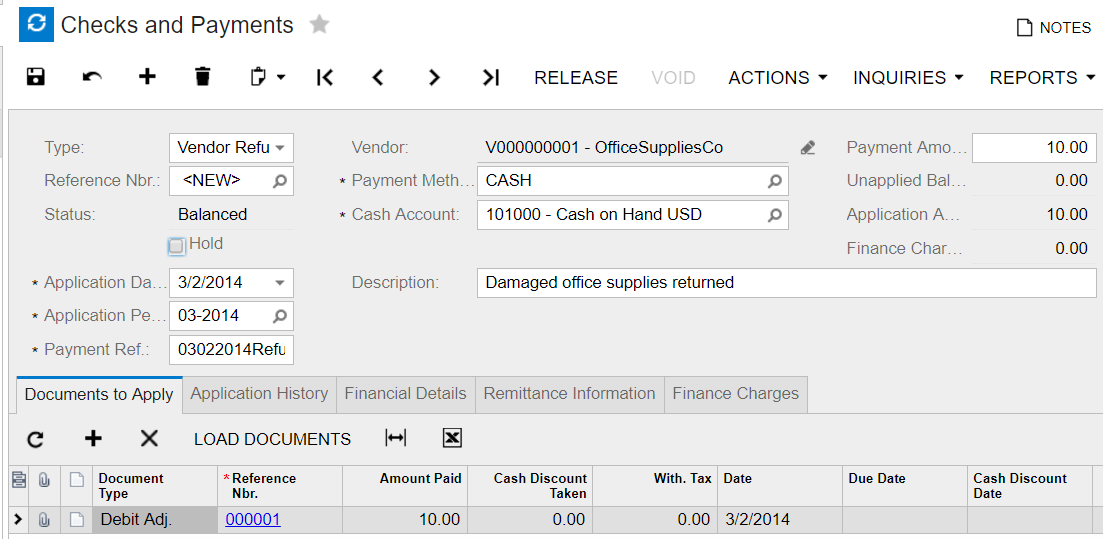Click the refresh icon beside Checks and Payments
The width and height of the screenshot is (1103, 539).
coord(37,25)
